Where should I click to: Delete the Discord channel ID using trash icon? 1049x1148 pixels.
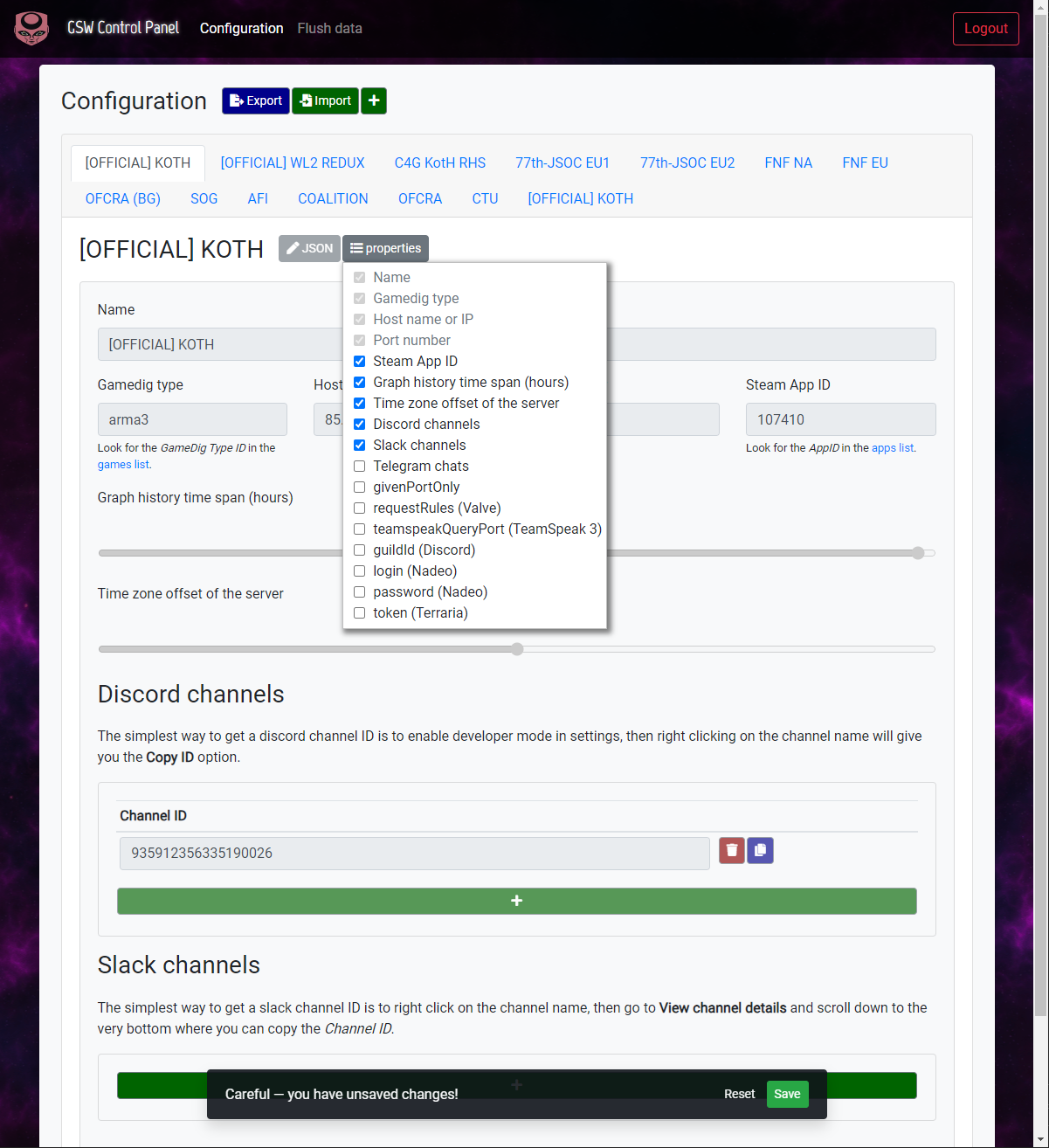(731, 850)
